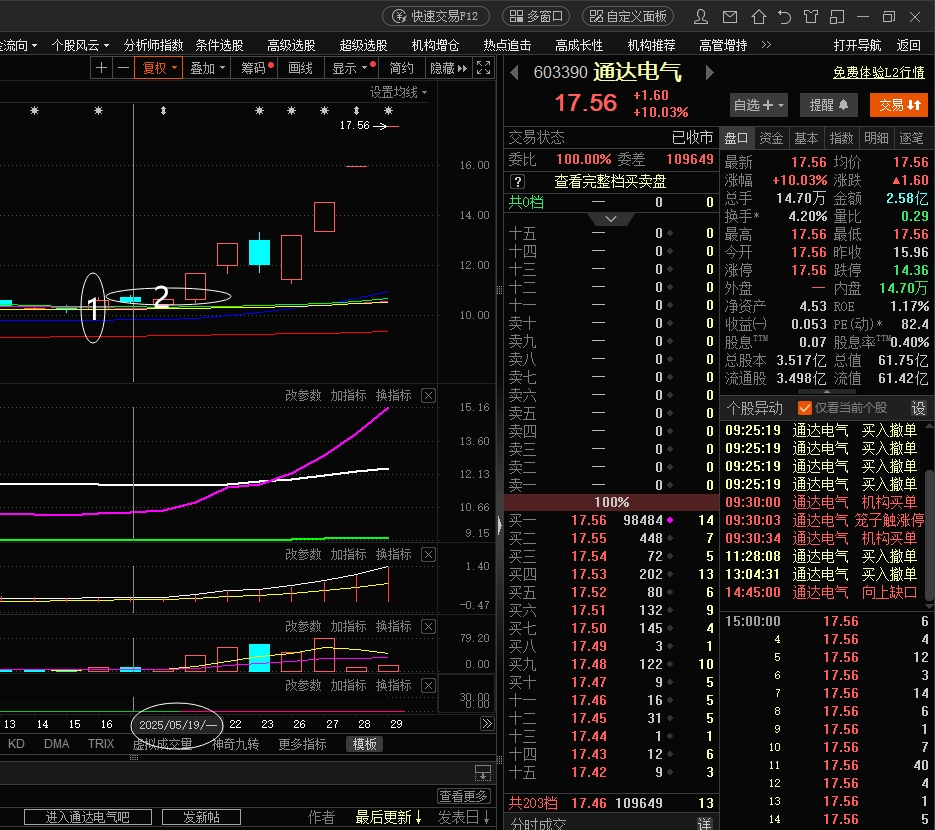Image resolution: width=935 pixels, height=830 pixels.
Task: Select TRIX indicator tab
Action: (x=101, y=744)
